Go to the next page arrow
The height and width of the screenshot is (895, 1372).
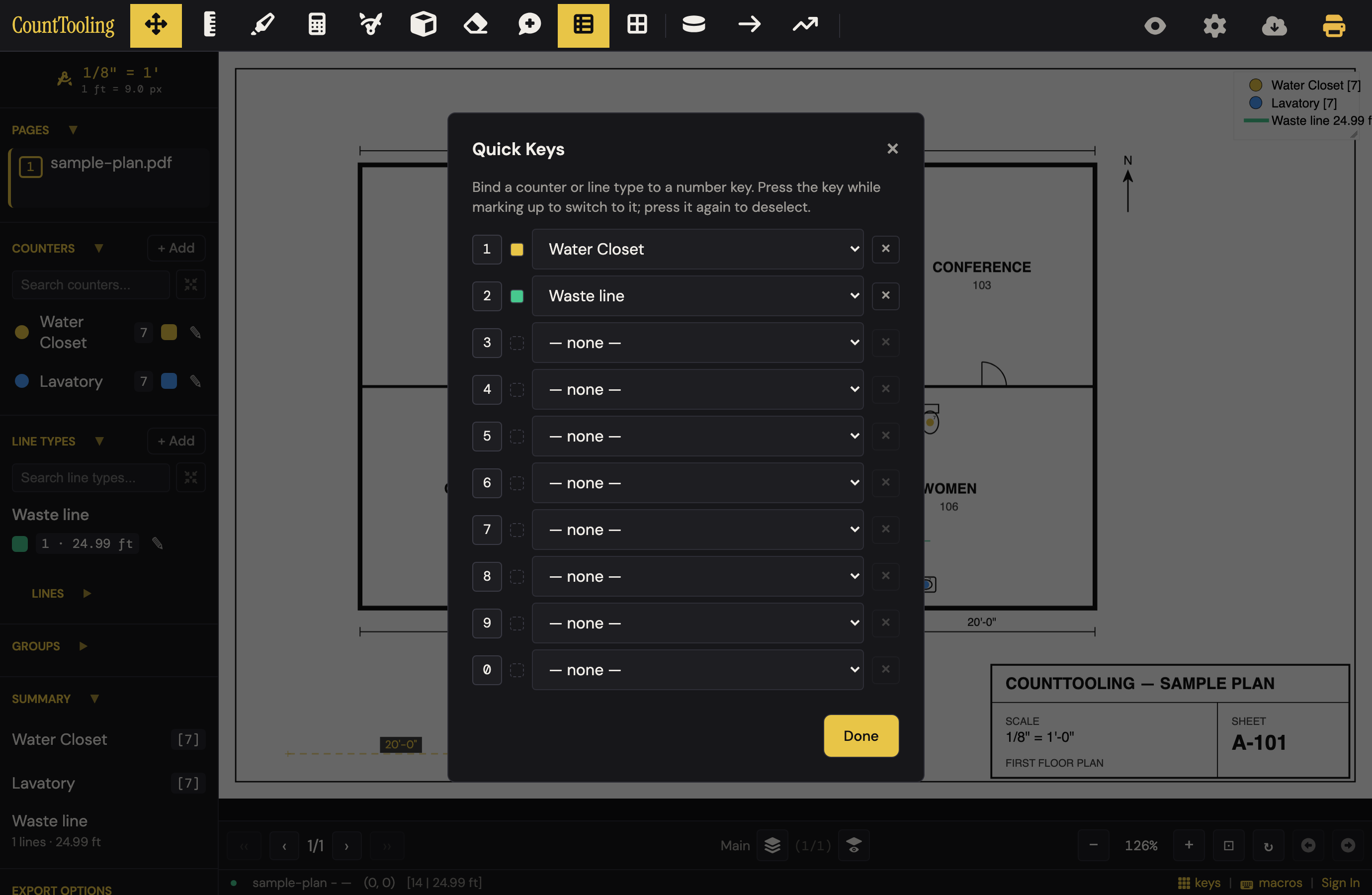(x=346, y=845)
